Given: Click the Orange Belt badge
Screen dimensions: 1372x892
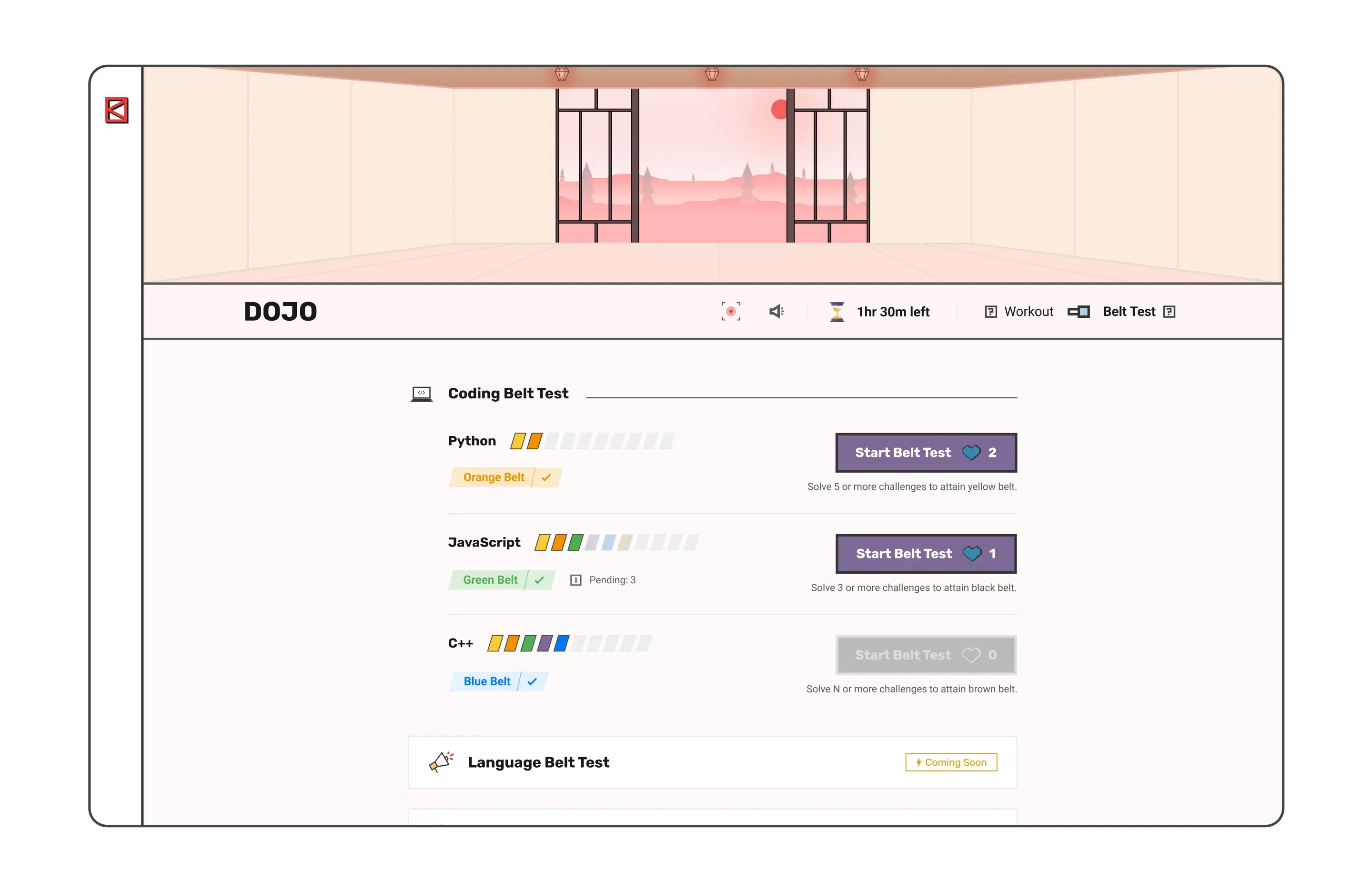Looking at the screenshot, I should coord(505,477).
